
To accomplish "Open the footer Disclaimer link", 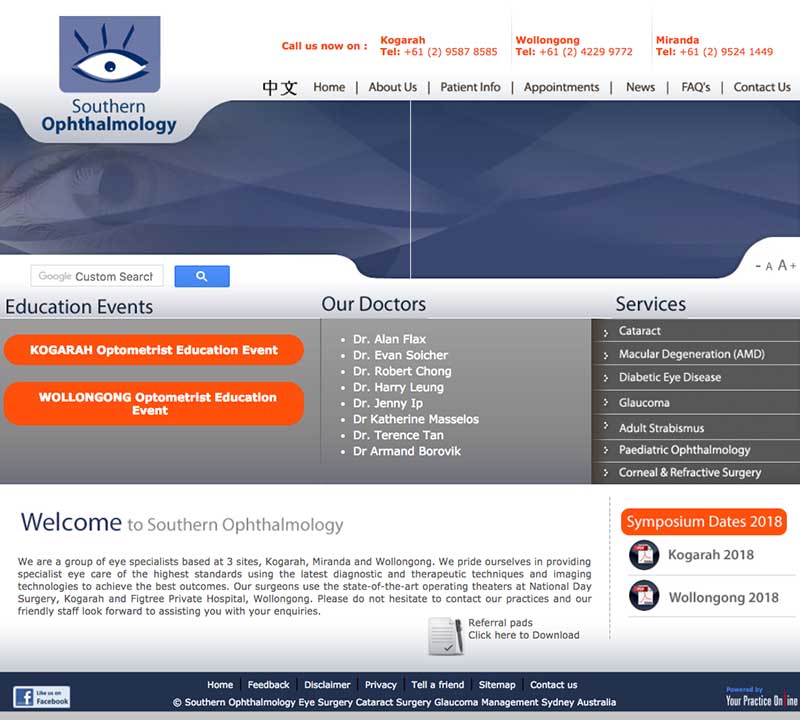I will [327, 685].
